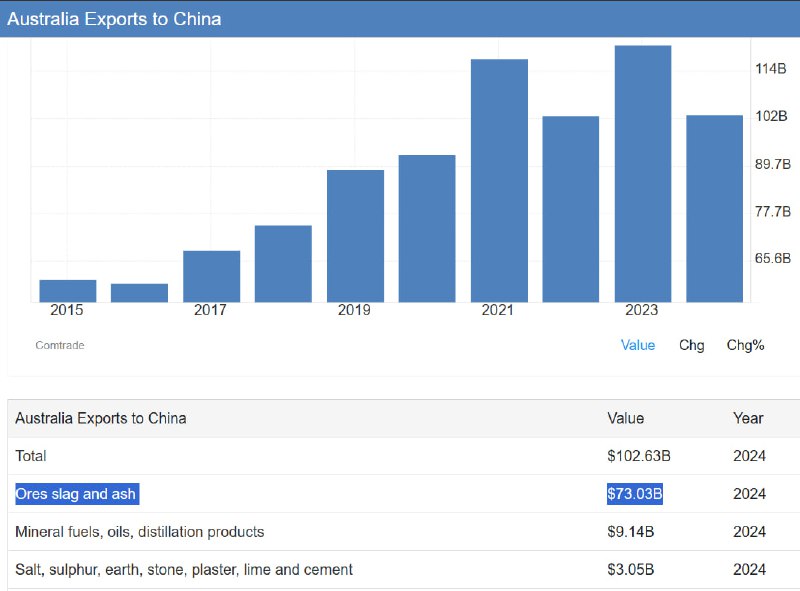The width and height of the screenshot is (800, 591).
Task: Click the 2015 bar in the chart
Action: coord(68,291)
